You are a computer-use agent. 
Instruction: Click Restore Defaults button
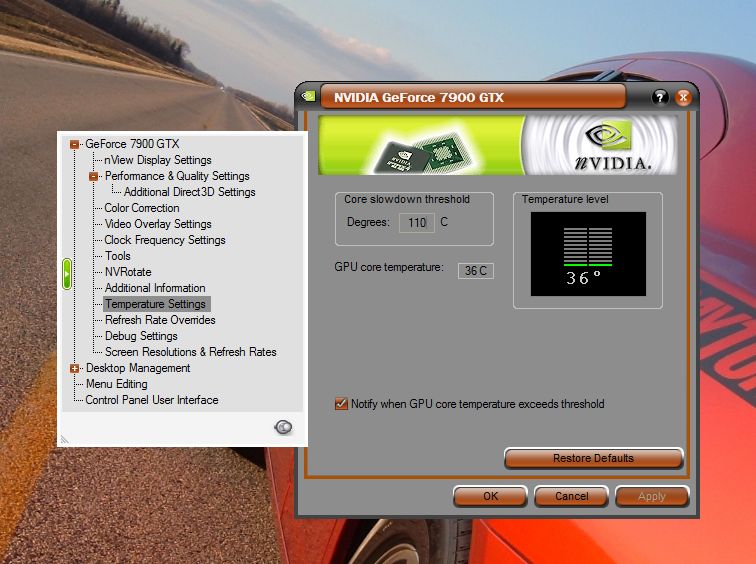pyautogui.click(x=594, y=458)
